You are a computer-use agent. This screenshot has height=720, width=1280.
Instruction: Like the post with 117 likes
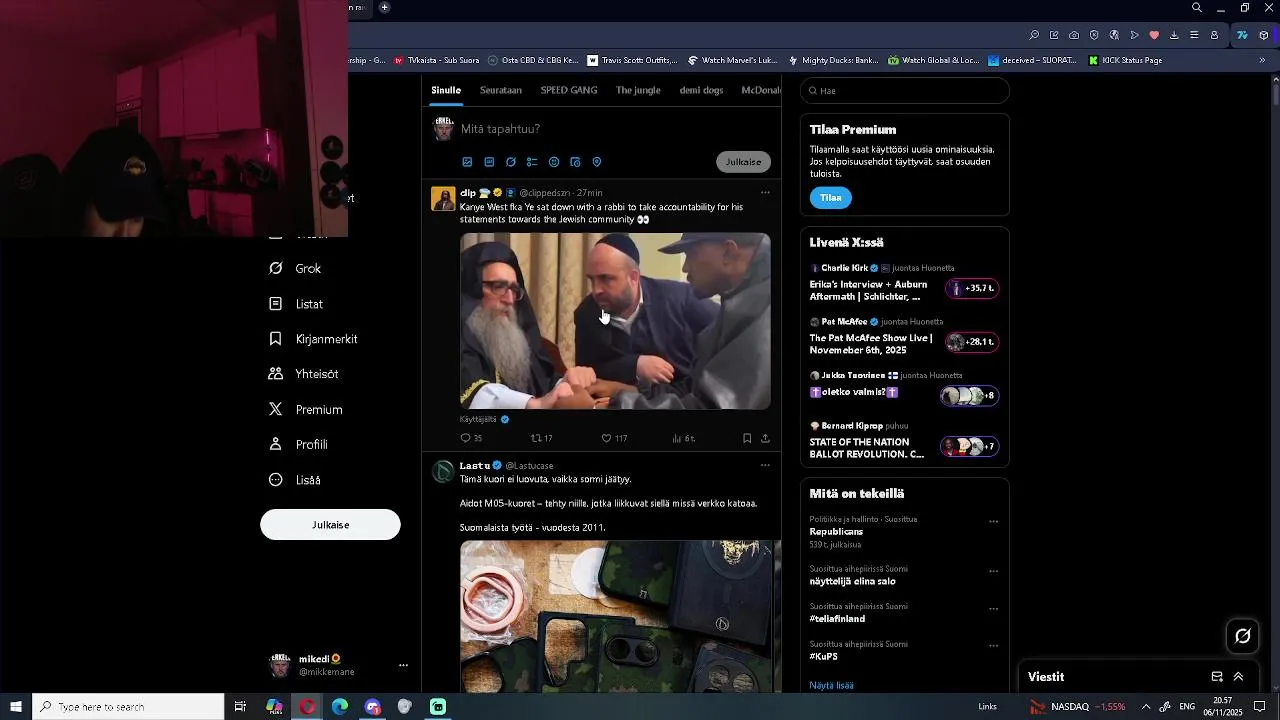pyautogui.click(x=614, y=438)
